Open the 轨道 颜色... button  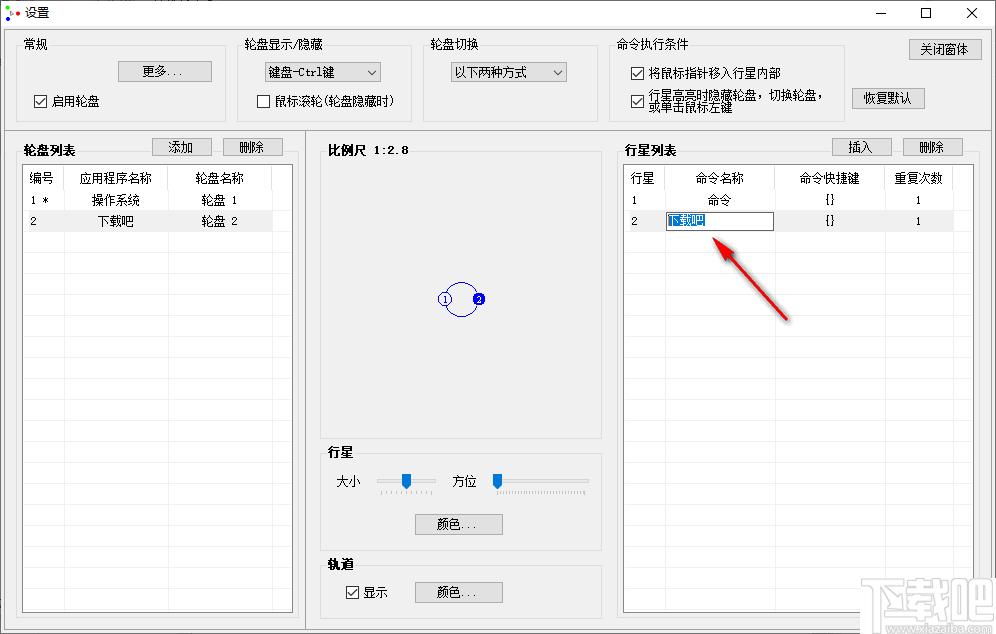coord(459,592)
